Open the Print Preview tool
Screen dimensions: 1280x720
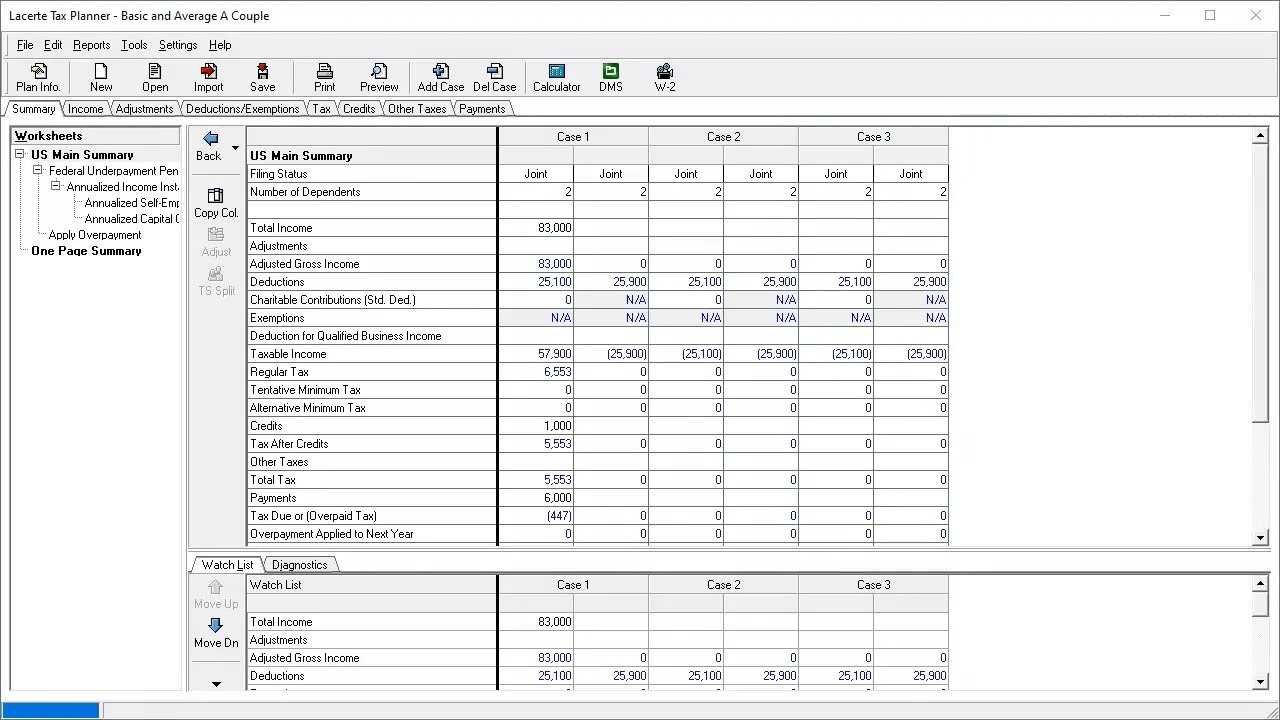[x=379, y=77]
